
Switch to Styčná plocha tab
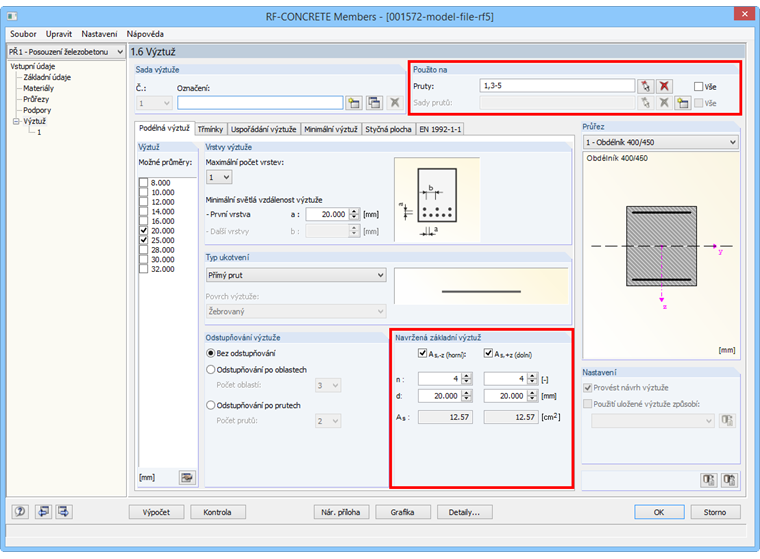(388, 129)
